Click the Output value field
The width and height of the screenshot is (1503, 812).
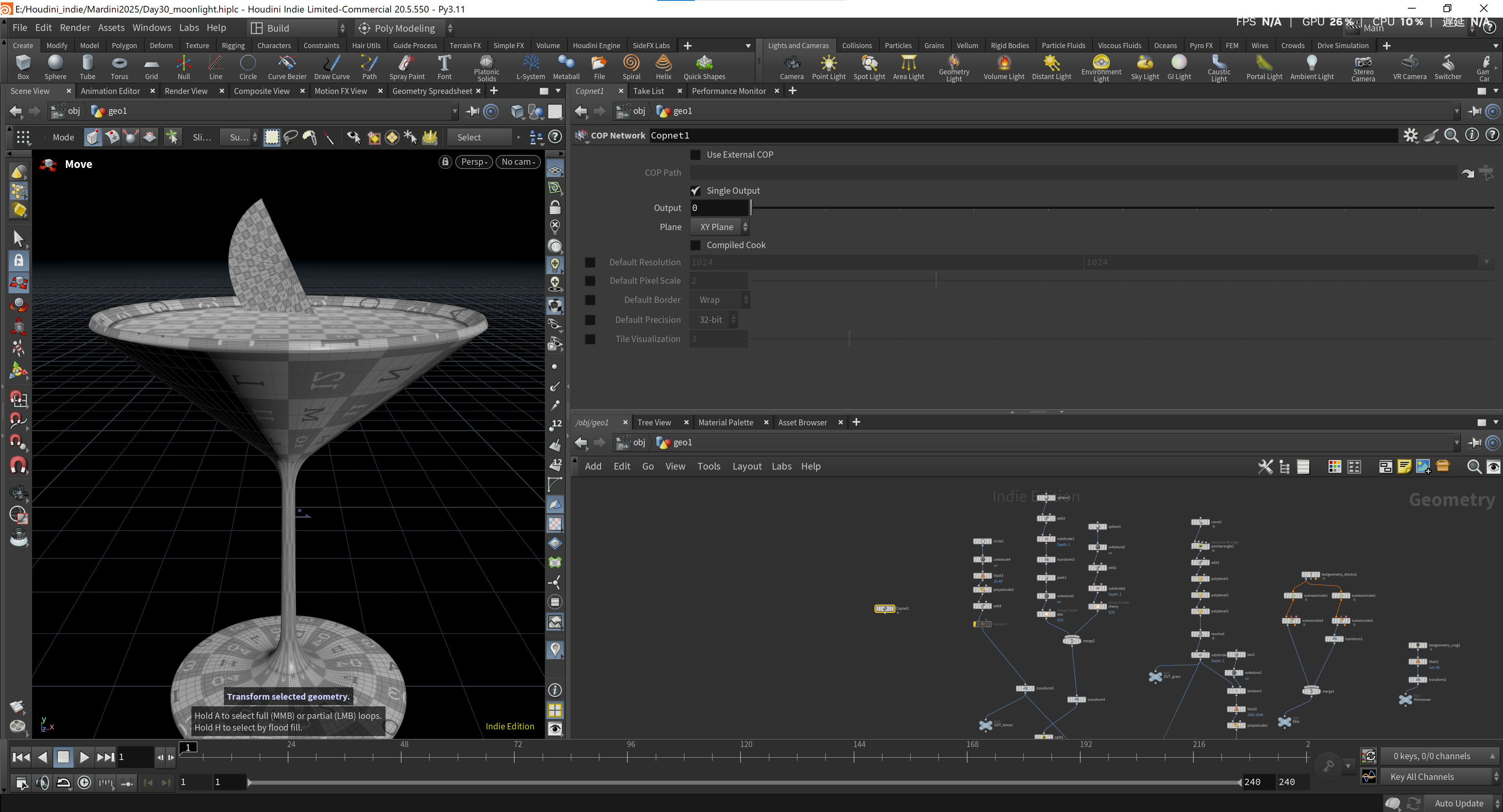[719, 208]
